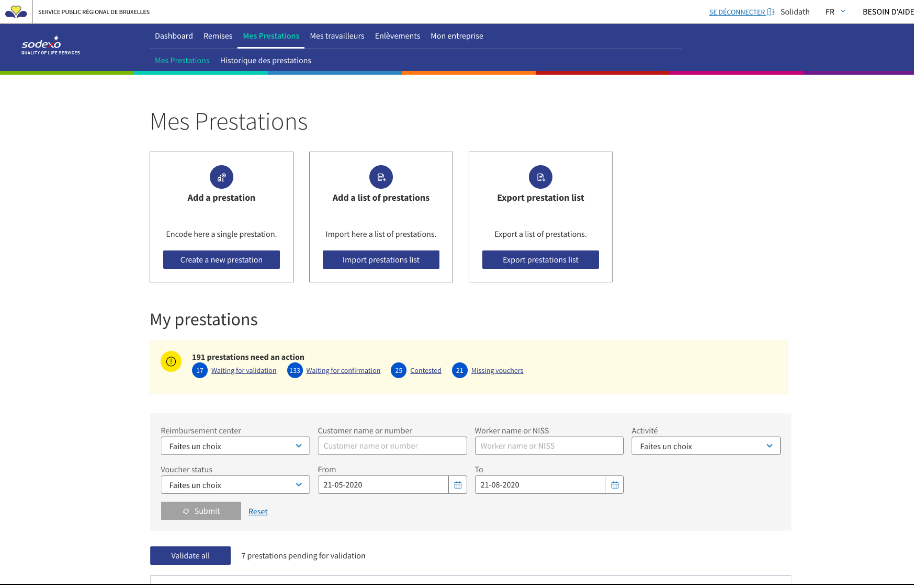914x585 pixels.
Task: Click the 25 contested badge
Action: click(399, 371)
